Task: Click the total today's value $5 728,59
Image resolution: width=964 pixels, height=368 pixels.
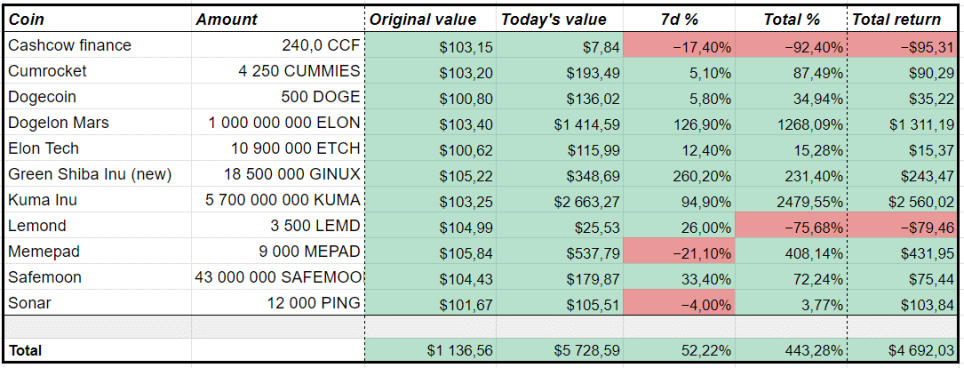Action: pyautogui.click(x=559, y=350)
